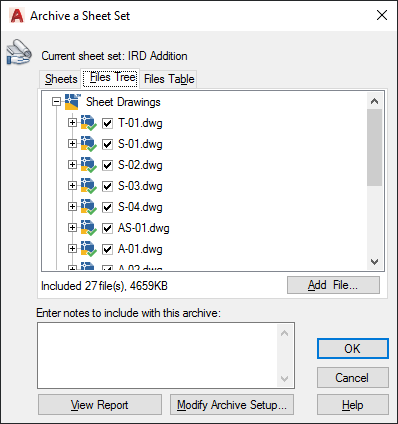Open the Modify Archive Setup dialog
This screenshot has height=424, width=398.
(232, 405)
